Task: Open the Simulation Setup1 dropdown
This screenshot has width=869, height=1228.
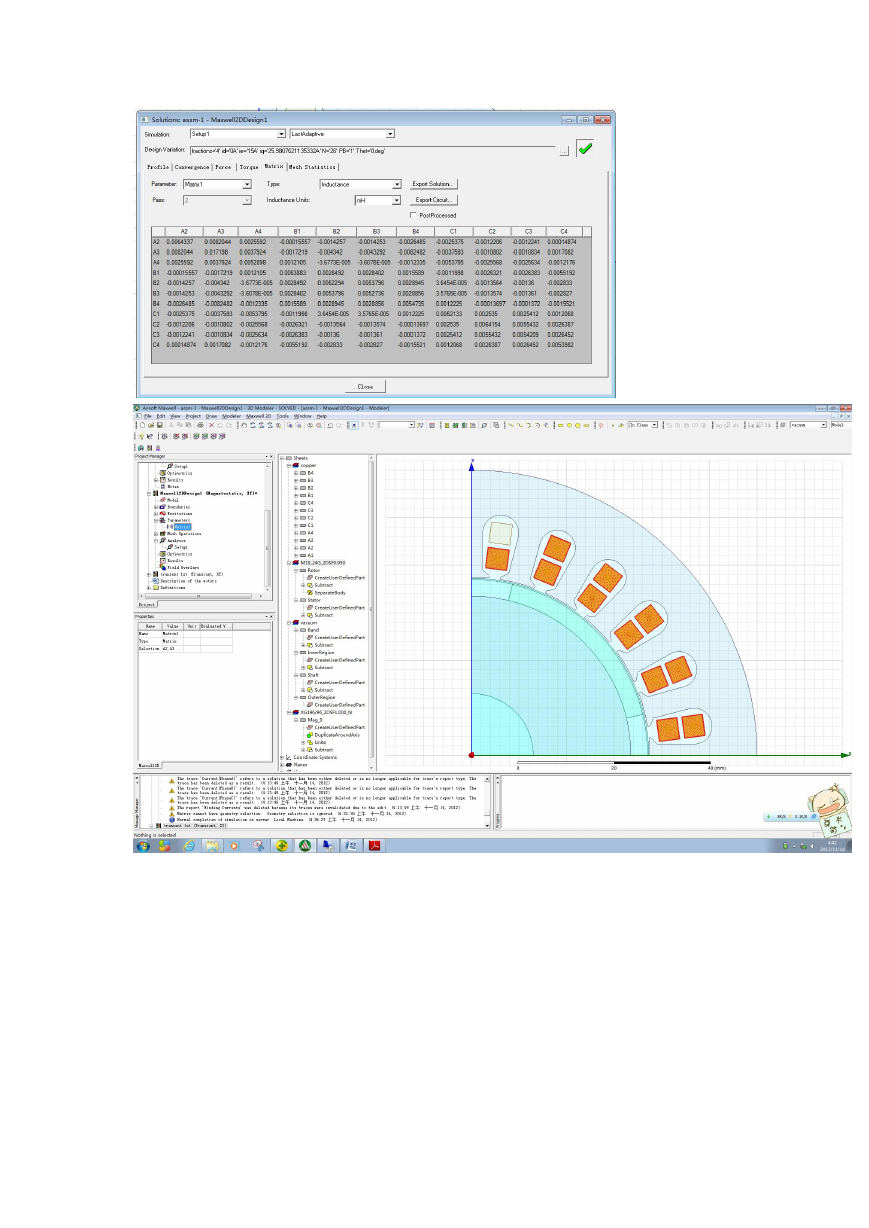Action: pyautogui.click(x=280, y=133)
